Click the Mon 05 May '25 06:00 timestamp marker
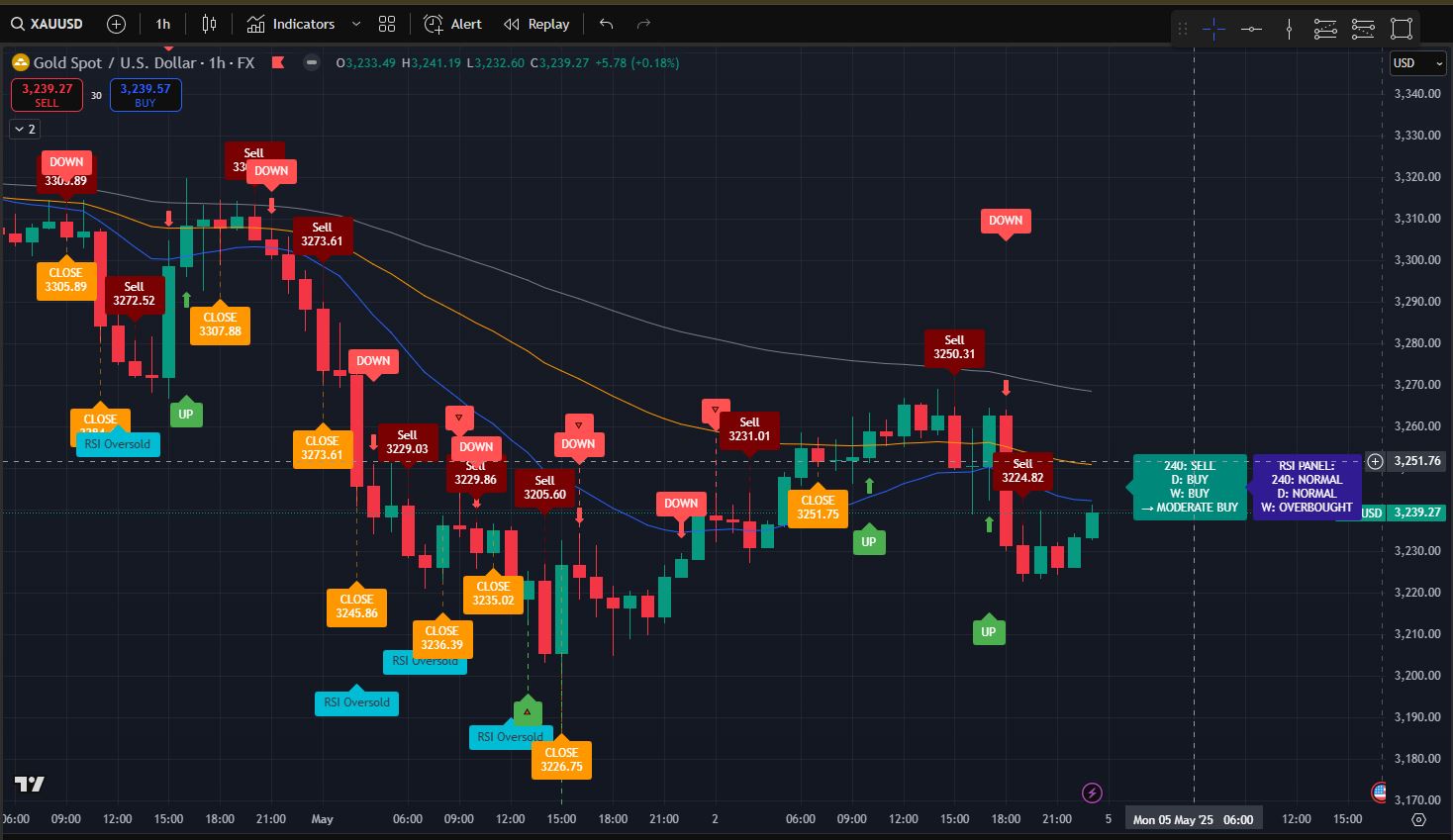 click(x=1193, y=818)
